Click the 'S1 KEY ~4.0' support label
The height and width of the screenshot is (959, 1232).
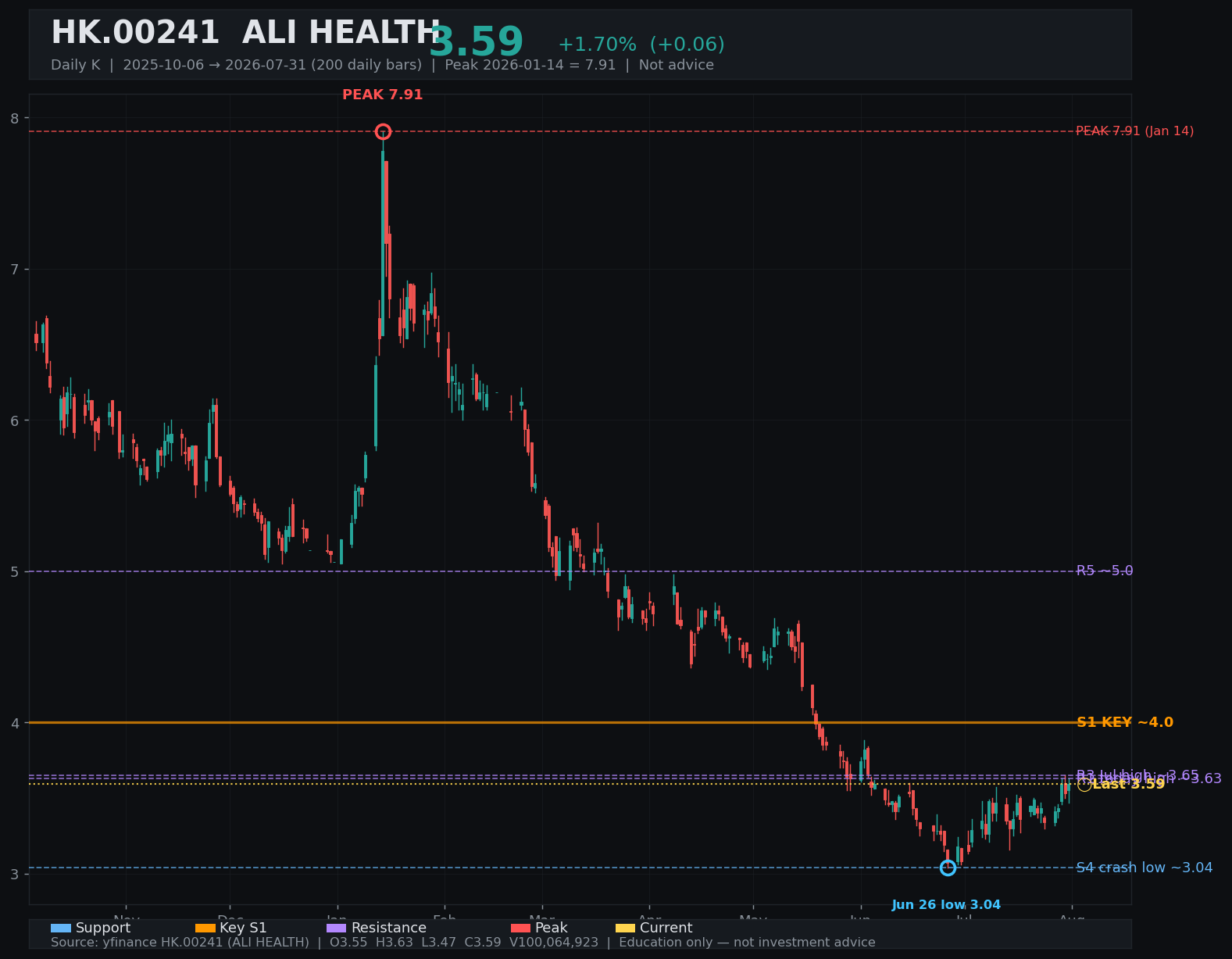coord(1125,722)
